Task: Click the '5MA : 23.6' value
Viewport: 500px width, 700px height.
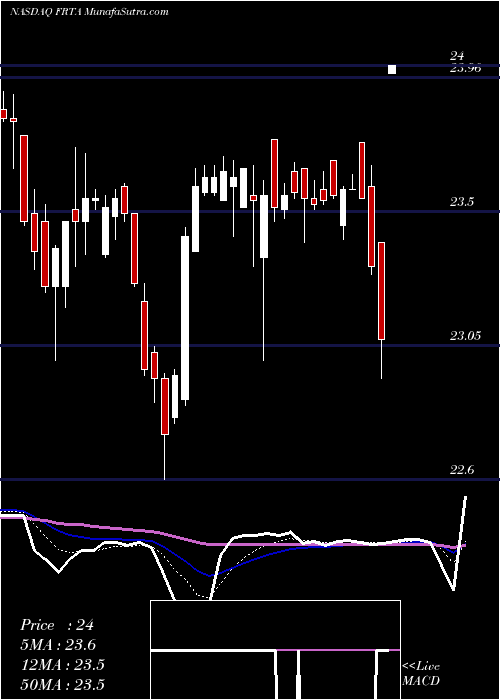Action: click(x=58, y=645)
